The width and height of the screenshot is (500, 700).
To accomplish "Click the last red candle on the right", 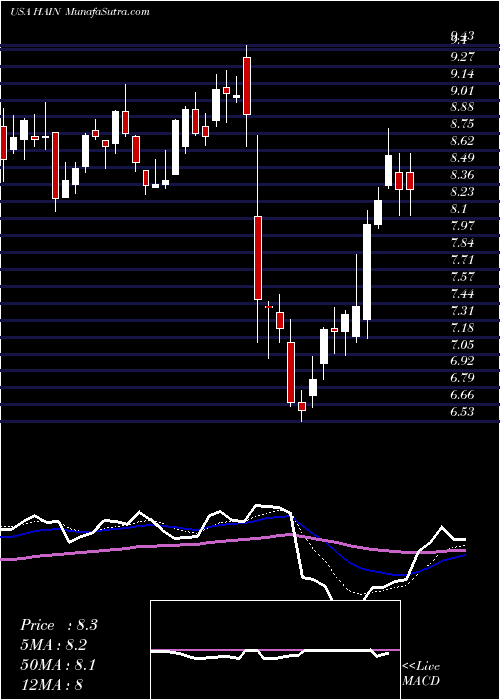I will pyautogui.click(x=410, y=181).
